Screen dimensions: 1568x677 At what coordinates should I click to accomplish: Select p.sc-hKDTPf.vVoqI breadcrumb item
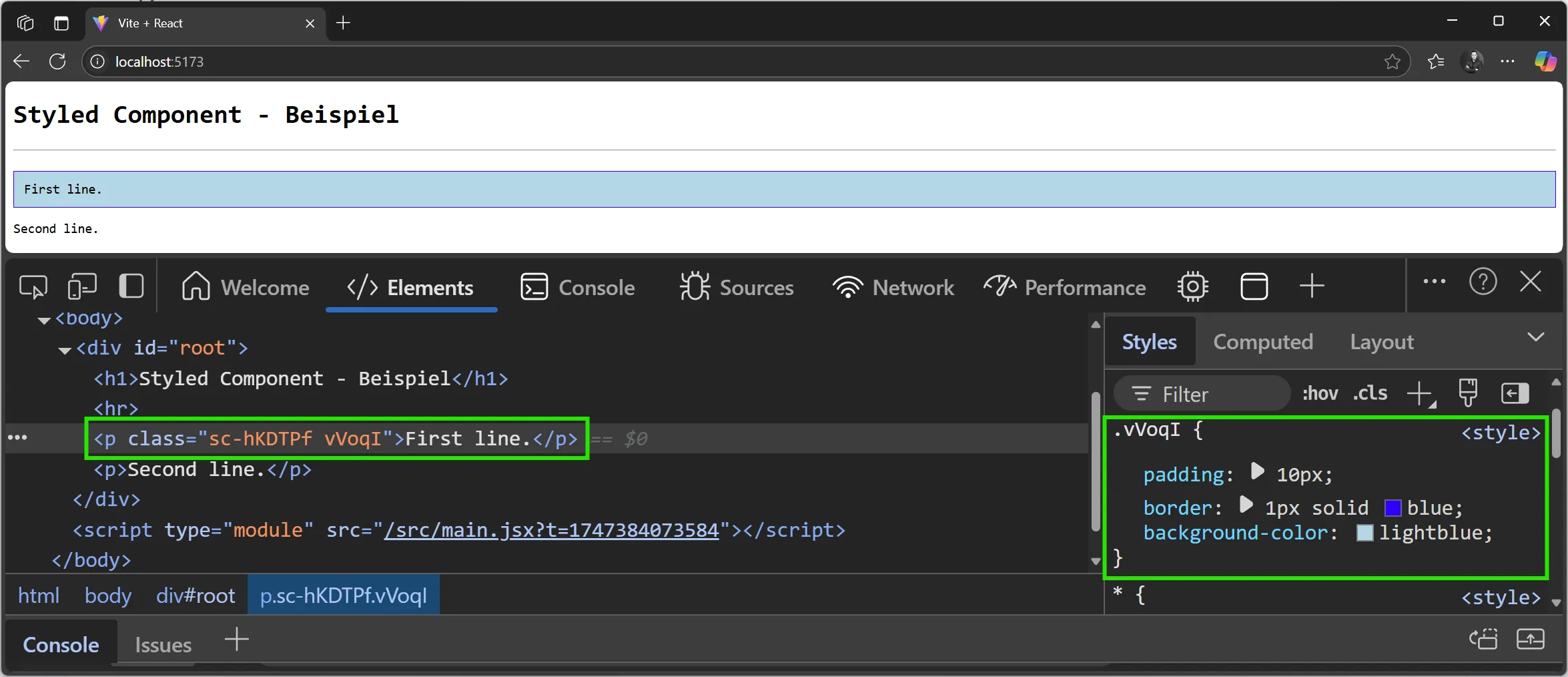[344, 595]
